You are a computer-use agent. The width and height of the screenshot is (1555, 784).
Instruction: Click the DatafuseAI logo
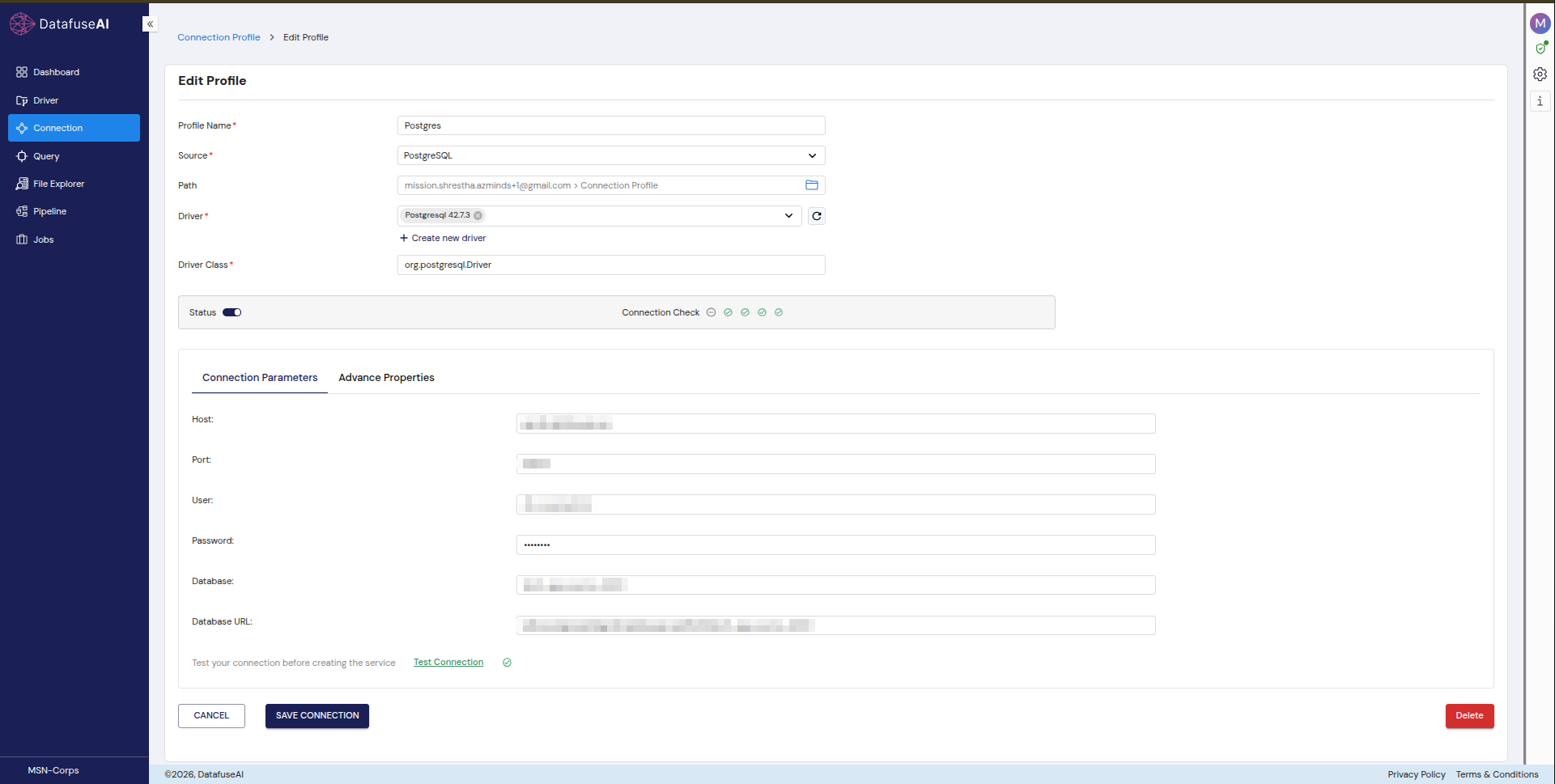(x=59, y=24)
